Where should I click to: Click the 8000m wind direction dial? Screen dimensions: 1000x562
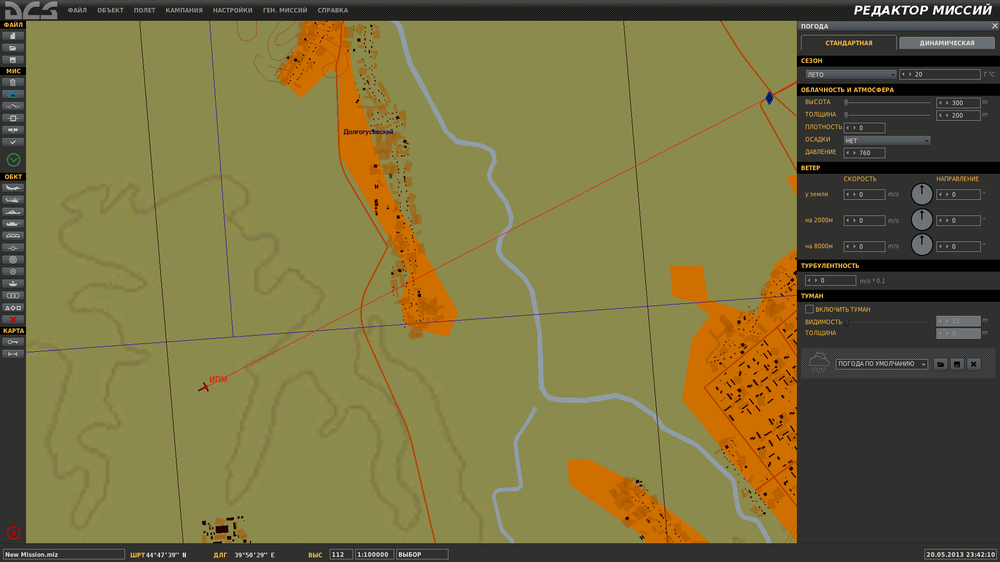click(x=922, y=244)
